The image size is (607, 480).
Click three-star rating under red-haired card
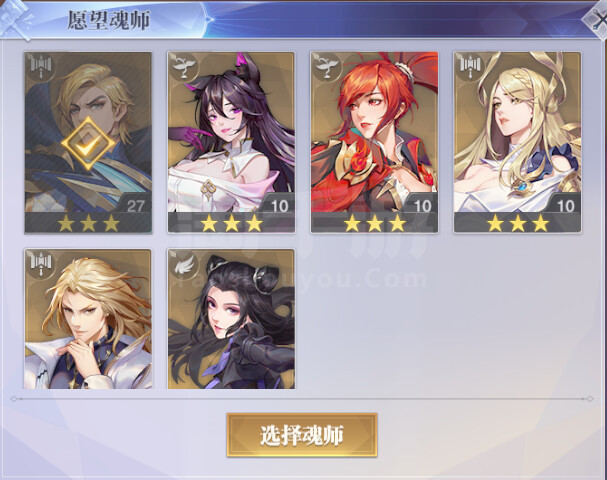pos(374,223)
